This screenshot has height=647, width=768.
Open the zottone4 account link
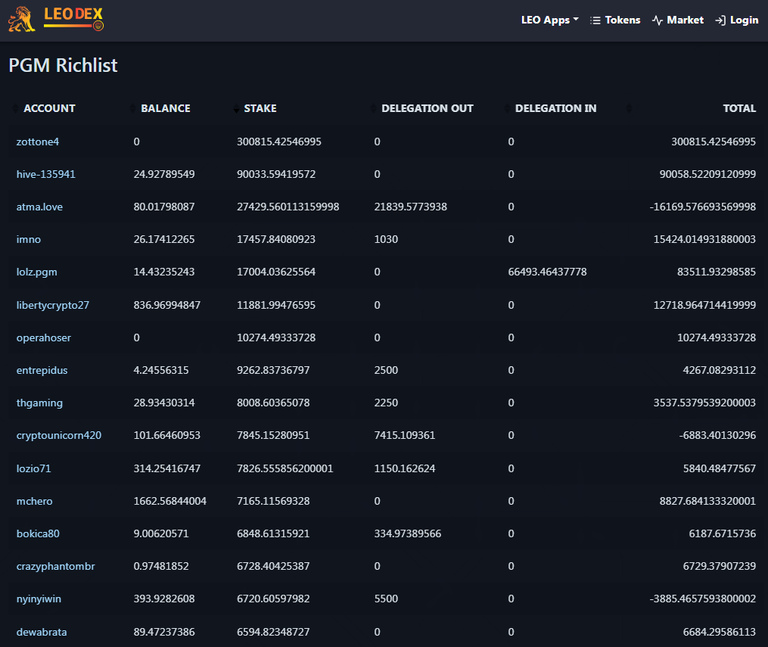(38, 142)
